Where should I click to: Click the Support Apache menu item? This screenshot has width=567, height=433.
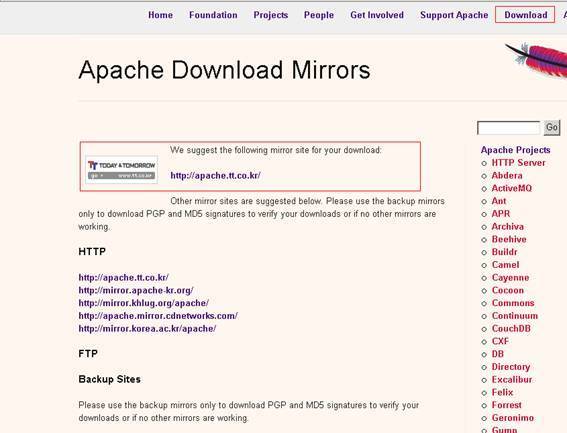[x=454, y=15]
